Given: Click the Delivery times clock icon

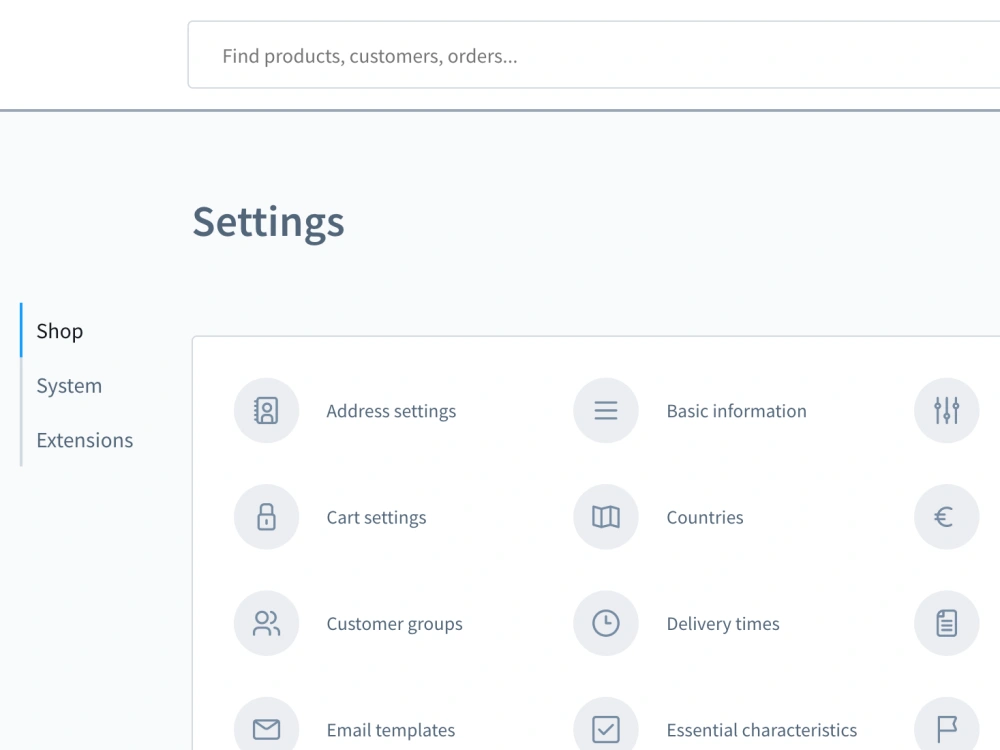Looking at the screenshot, I should 606,623.
